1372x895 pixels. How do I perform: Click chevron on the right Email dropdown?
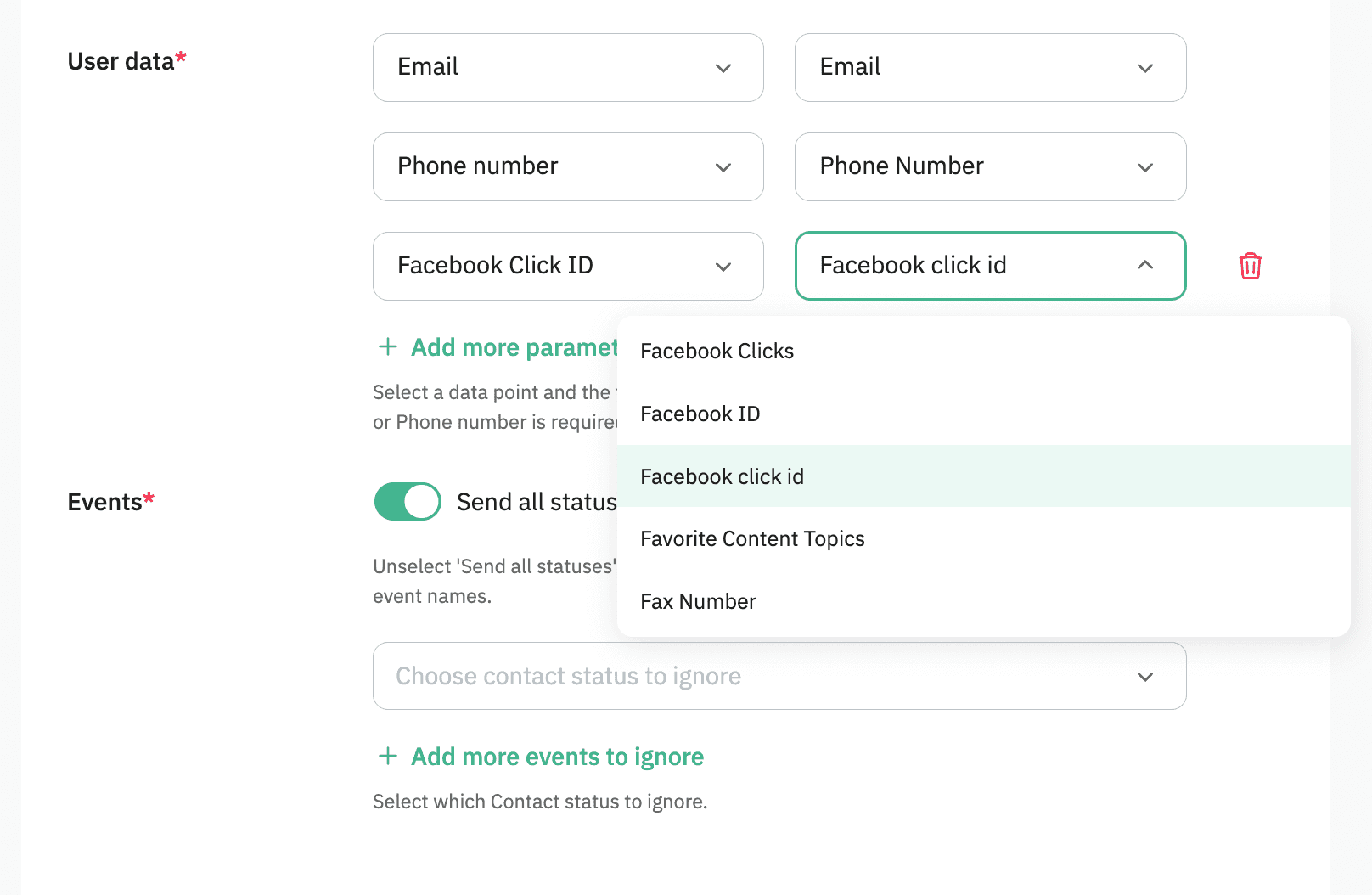click(1145, 68)
